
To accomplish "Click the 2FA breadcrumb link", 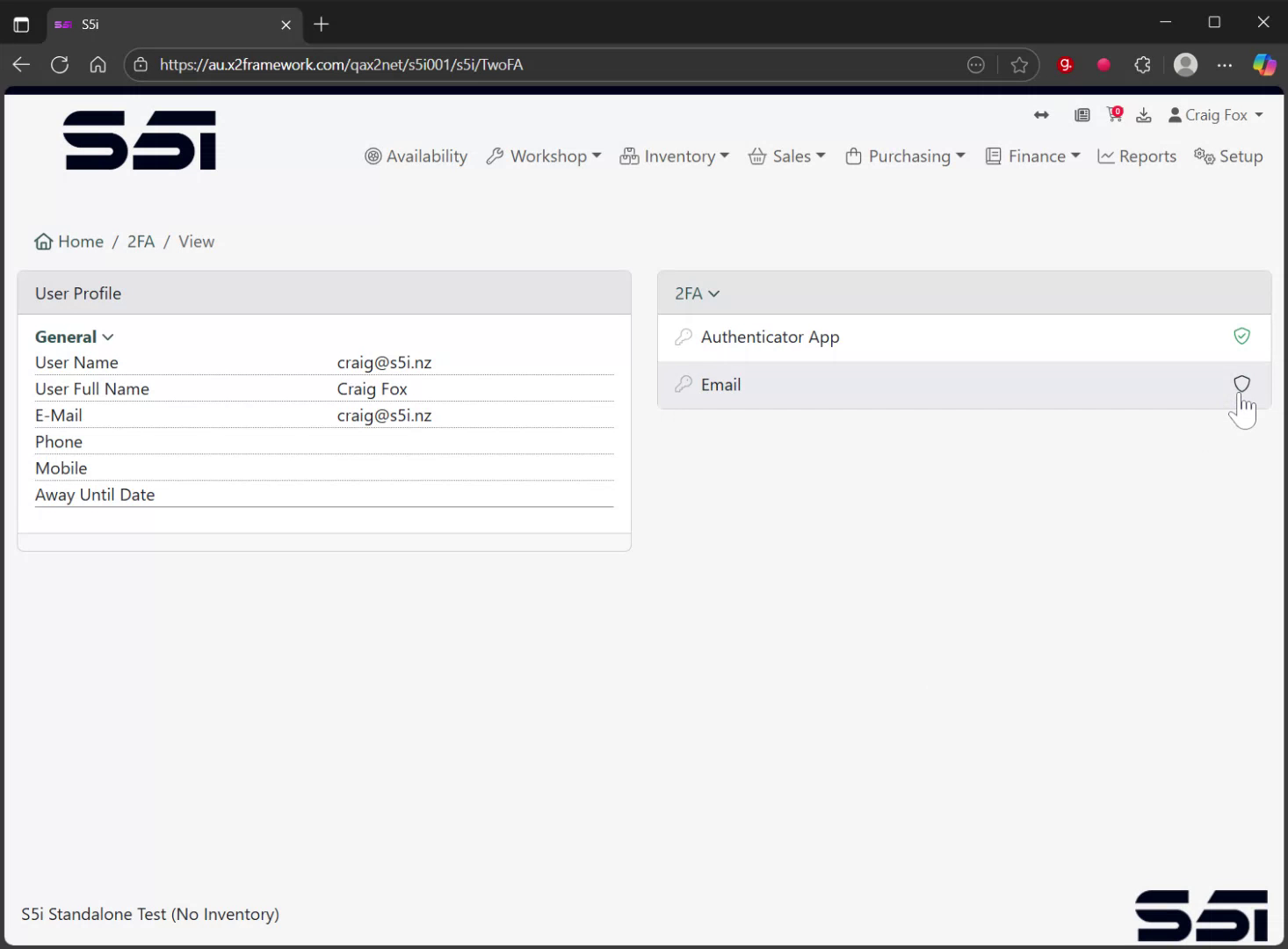I will pos(141,242).
